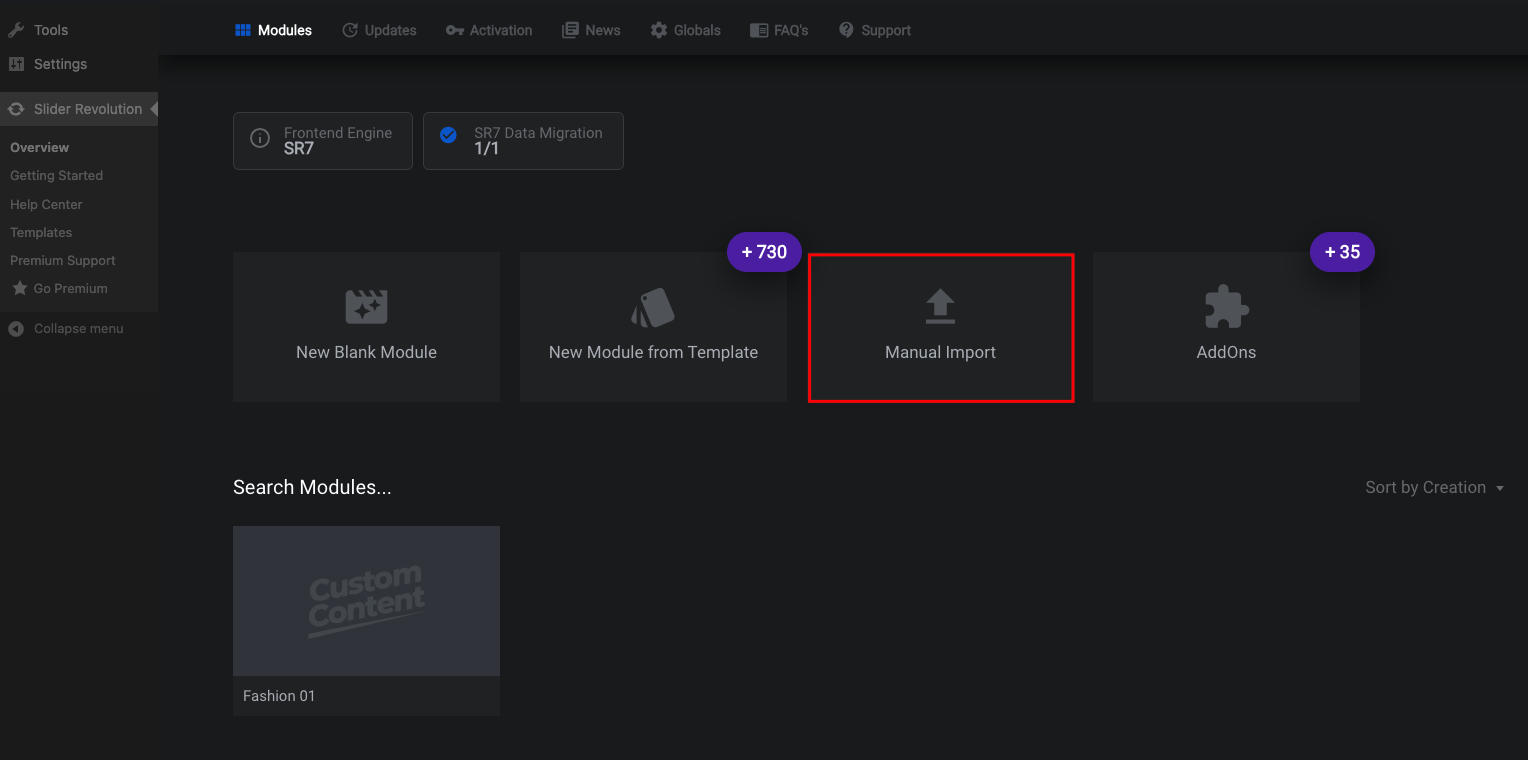Click the gear icon beside Globals
Viewport: 1528px width, 760px height.
point(659,30)
